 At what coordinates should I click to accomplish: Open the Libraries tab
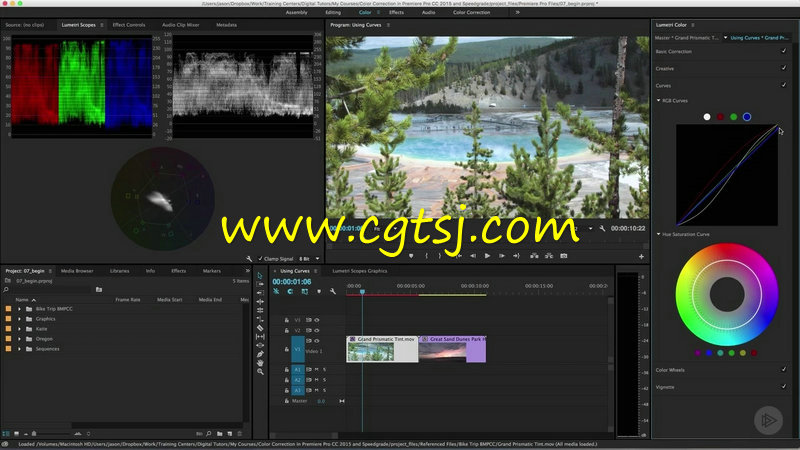[x=119, y=271]
